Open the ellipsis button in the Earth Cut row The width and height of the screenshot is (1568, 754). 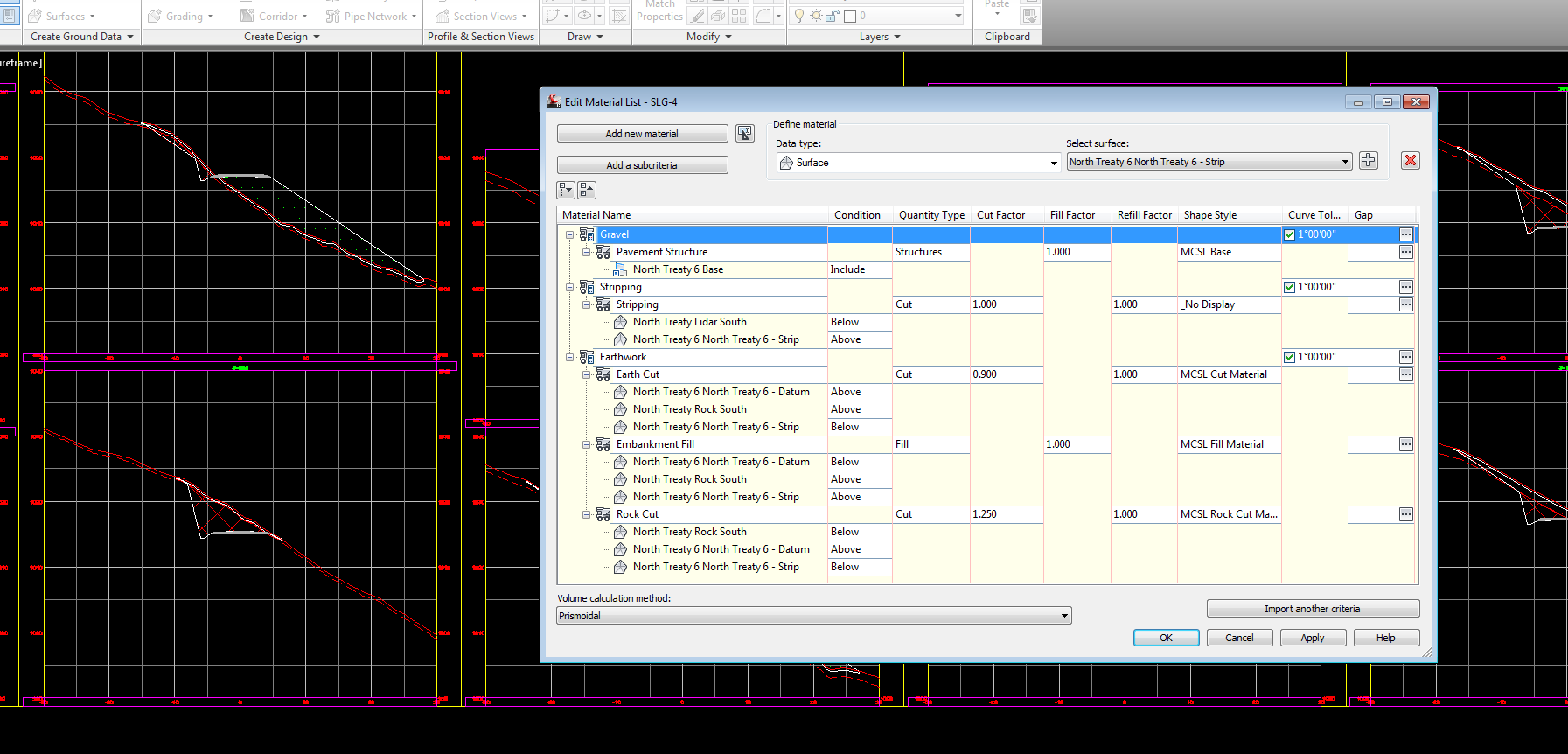(x=1406, y=374)
